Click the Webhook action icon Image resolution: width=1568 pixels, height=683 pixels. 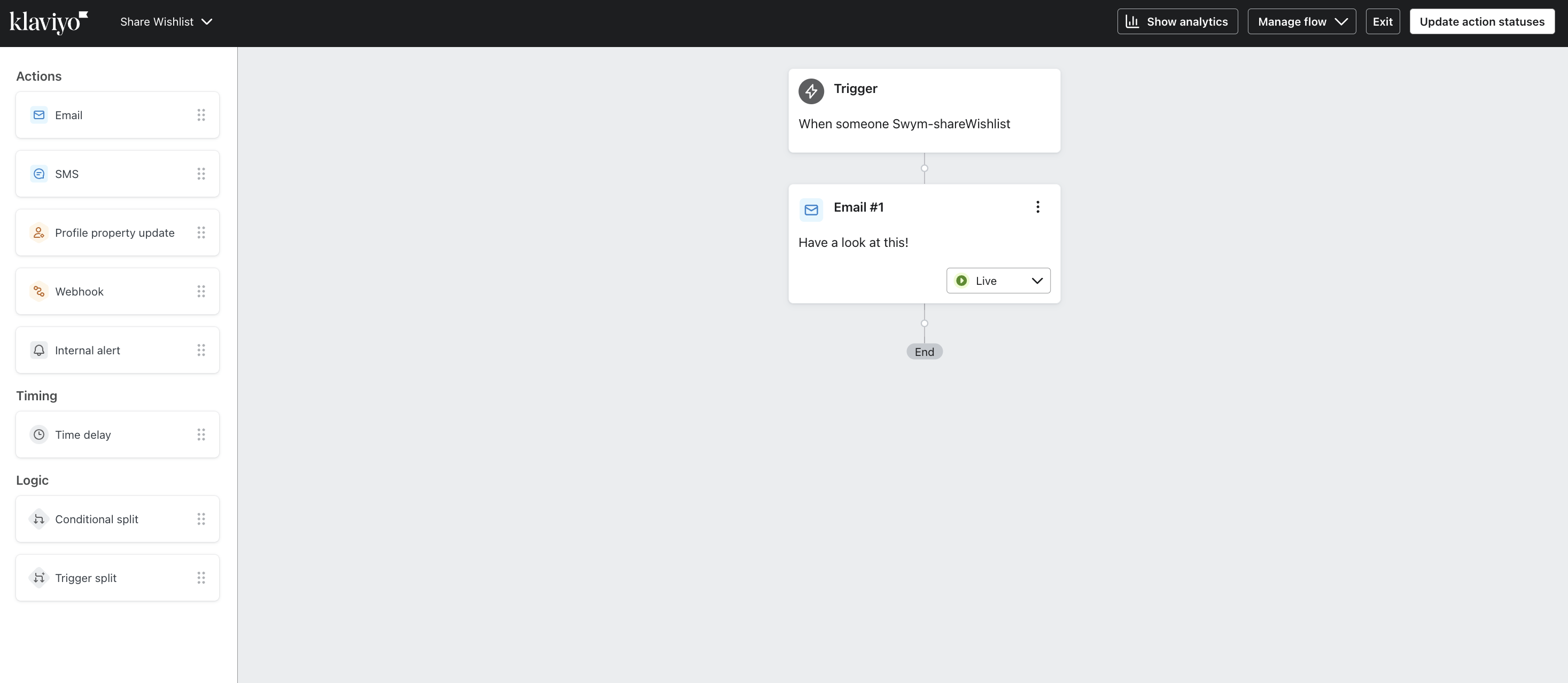pyautogui.click(x=39, y=292)
